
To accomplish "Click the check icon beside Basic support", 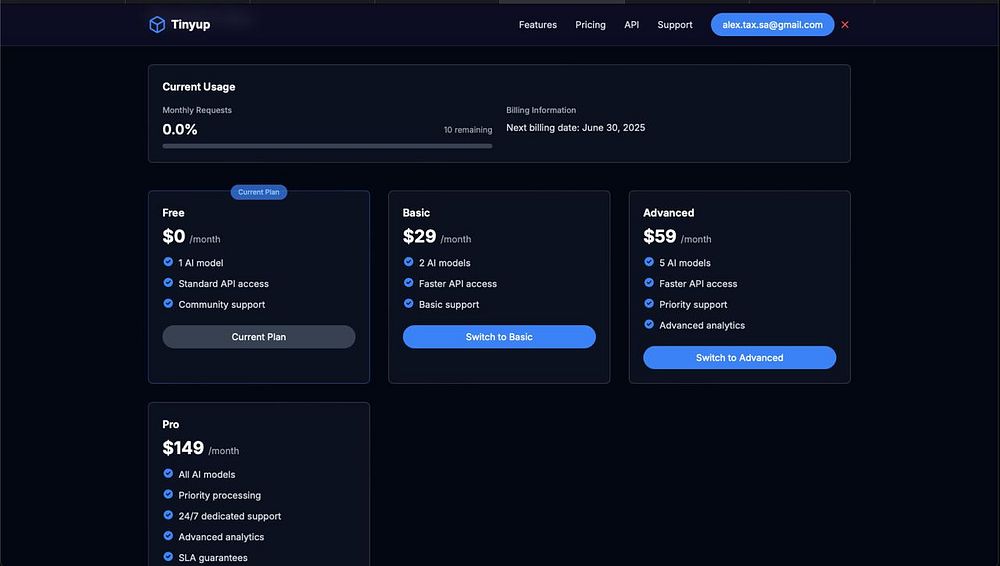I will 409,304.
